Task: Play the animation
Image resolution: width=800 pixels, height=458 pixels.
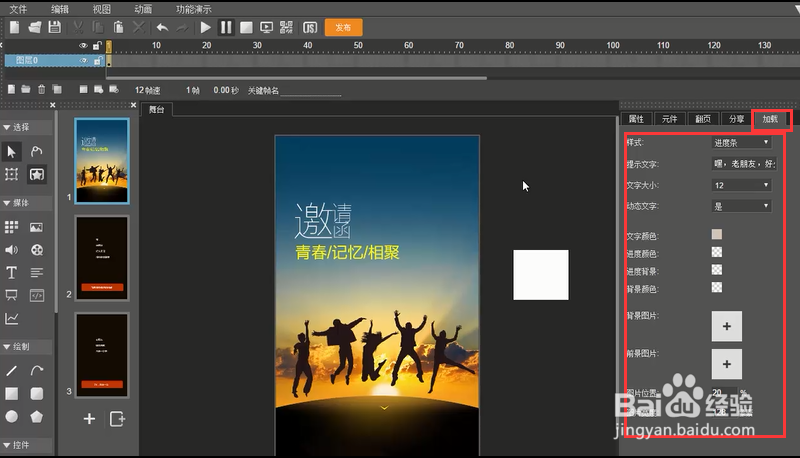Action: coord(206,28)
